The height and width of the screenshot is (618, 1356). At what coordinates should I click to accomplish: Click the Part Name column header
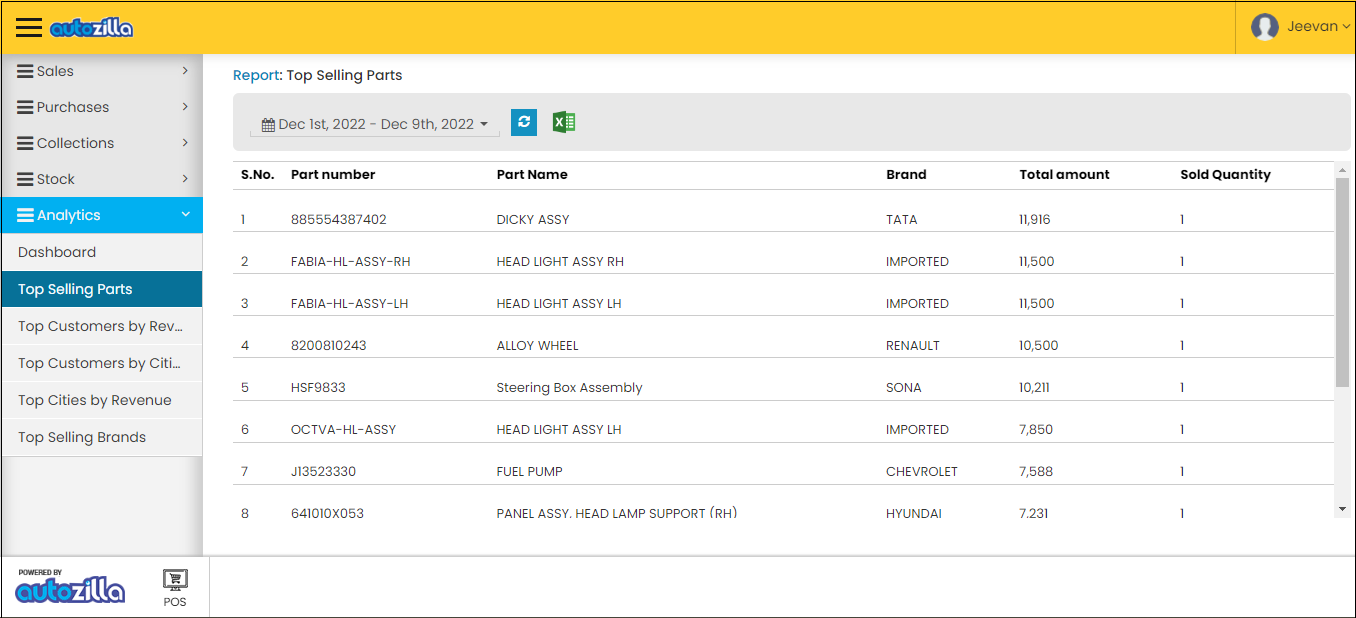click(532, 174)
